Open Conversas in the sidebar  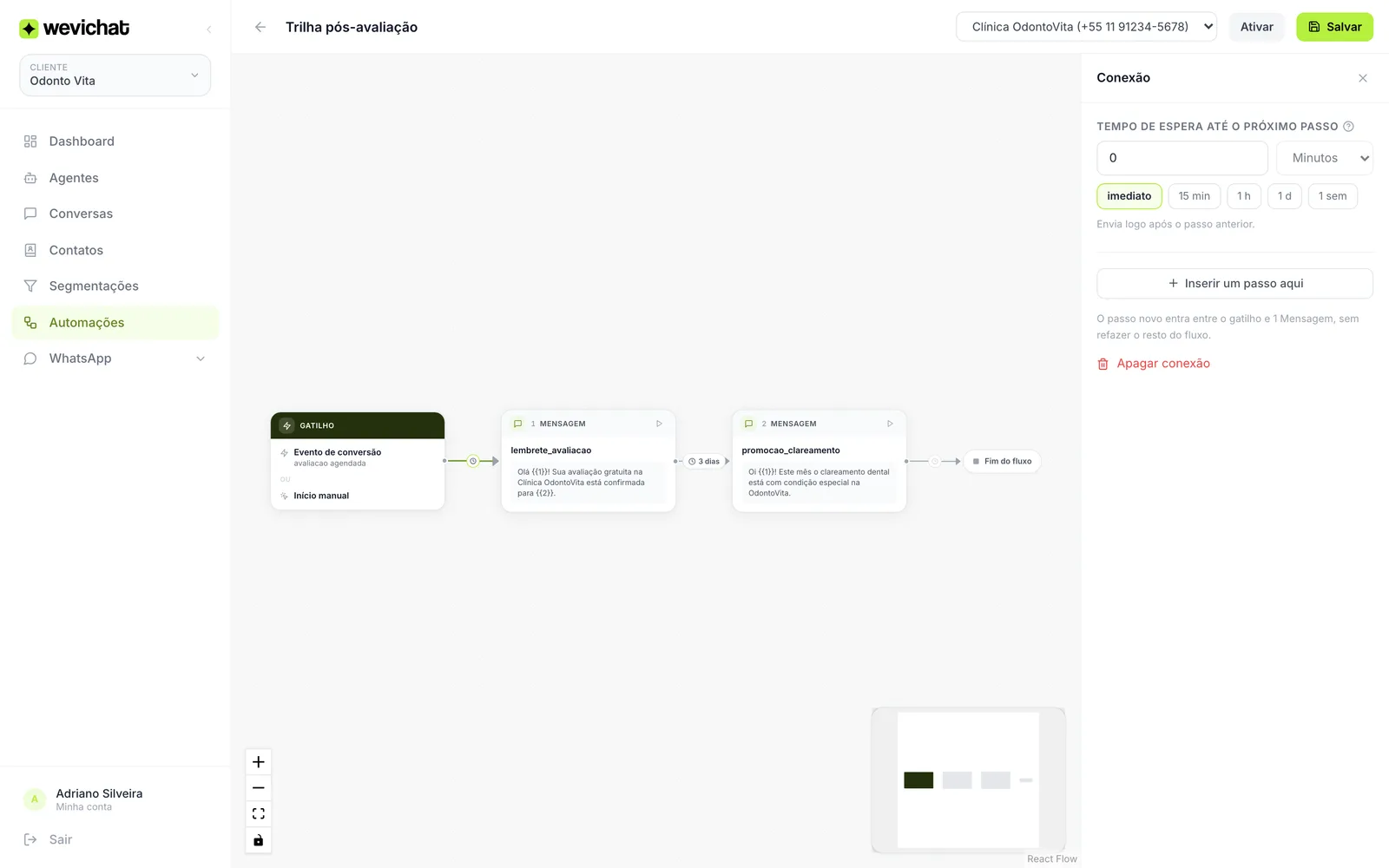[115, 214]
